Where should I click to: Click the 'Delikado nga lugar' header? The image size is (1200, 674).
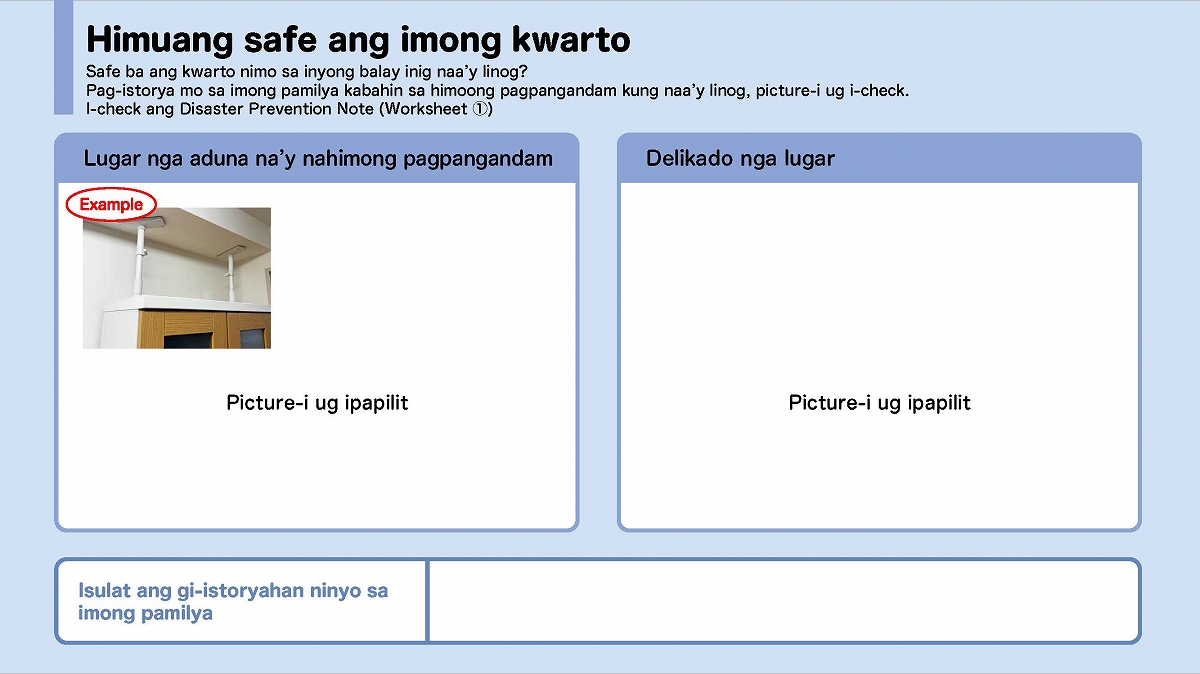740,158
